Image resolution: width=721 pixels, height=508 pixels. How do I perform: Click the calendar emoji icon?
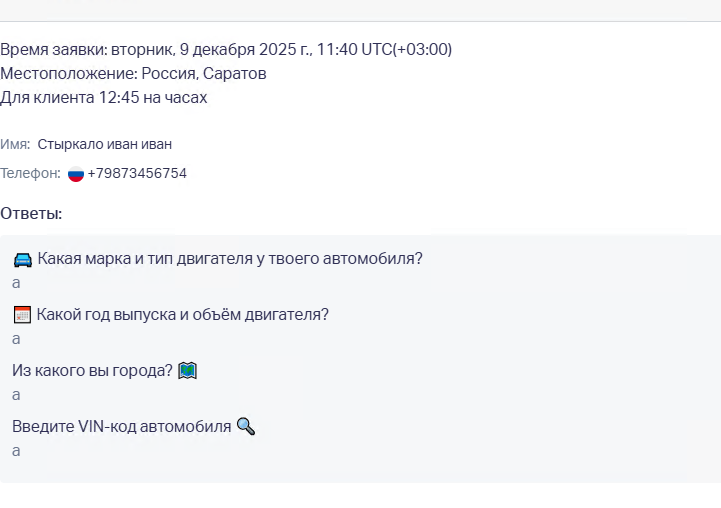[22, 315]
